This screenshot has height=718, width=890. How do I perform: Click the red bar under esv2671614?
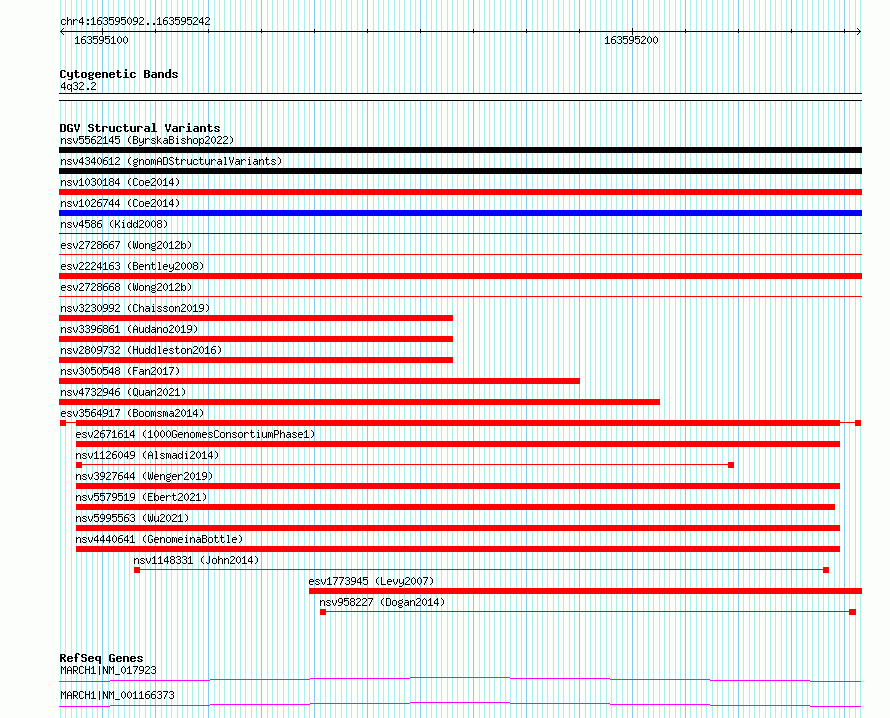[x=457, y=444]
